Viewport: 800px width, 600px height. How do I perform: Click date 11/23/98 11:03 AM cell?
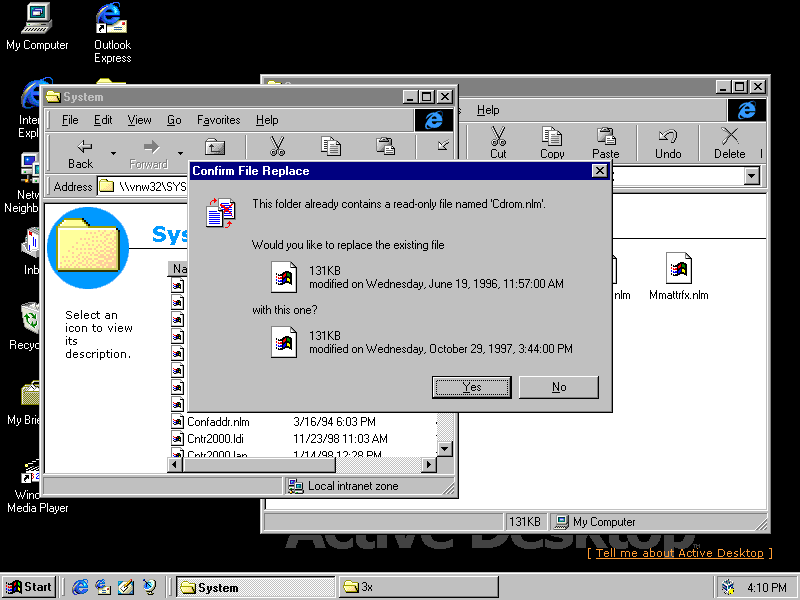click(340, 439)
